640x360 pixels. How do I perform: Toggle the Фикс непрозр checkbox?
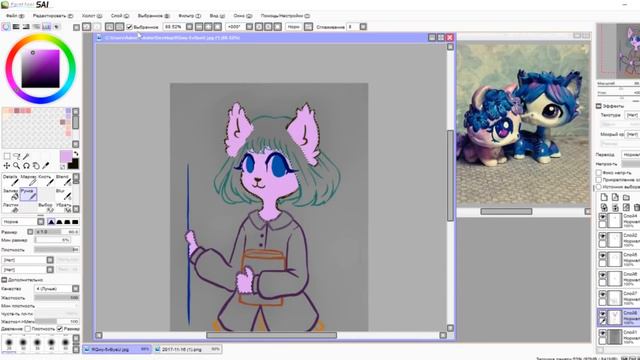[x=599, y=173]
